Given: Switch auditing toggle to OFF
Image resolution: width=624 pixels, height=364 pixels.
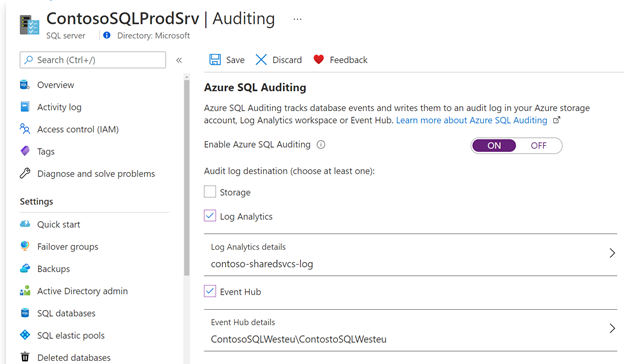Looking at the screenshot, I should coord(538,146).
